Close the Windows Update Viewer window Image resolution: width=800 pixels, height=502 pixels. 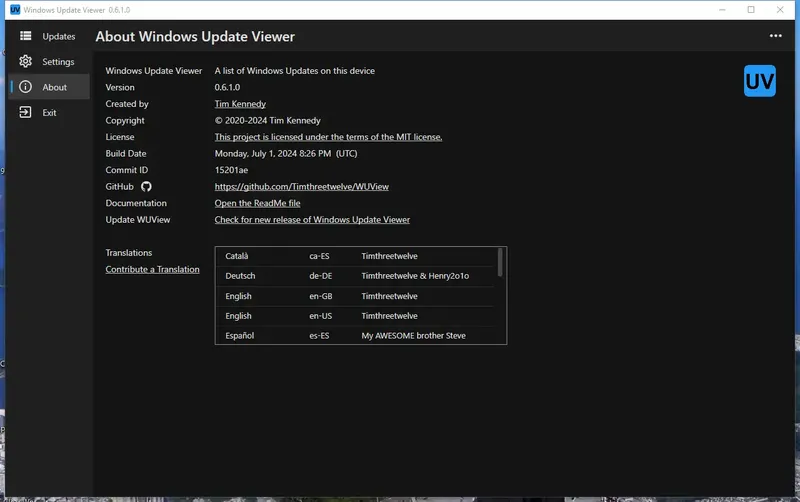780,10
